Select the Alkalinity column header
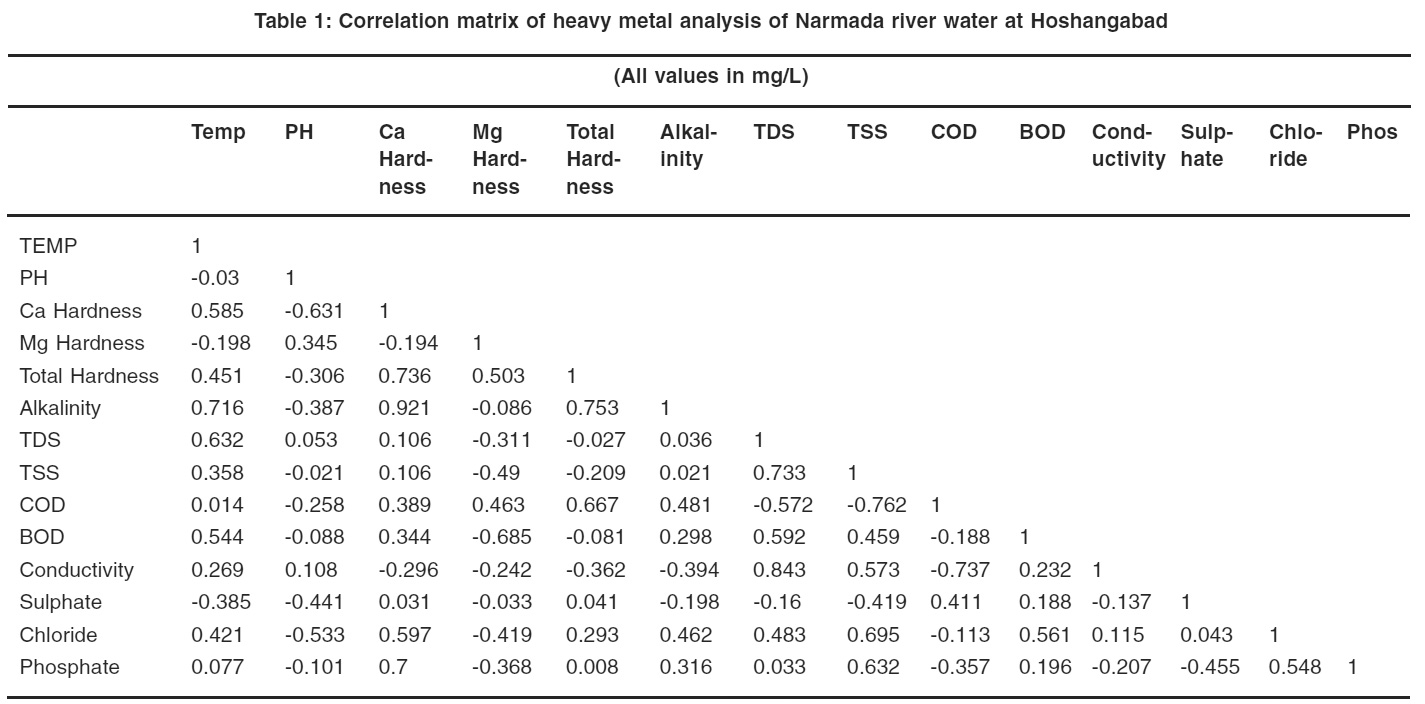Image resolution: width=1425 pixels, height=704 pixels. (x=688, y=146)
